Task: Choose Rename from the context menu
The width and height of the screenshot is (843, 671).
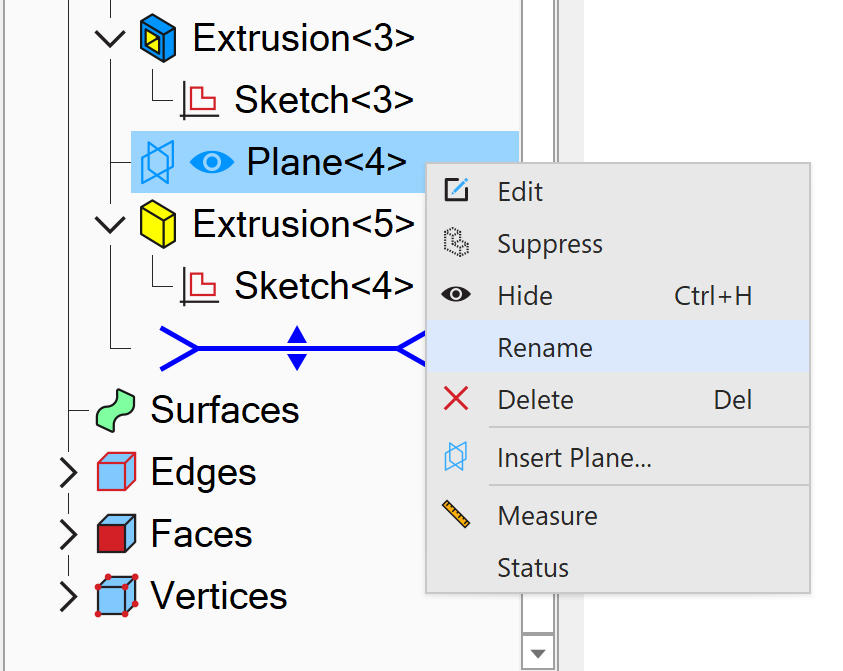Action: click(545, 348)
